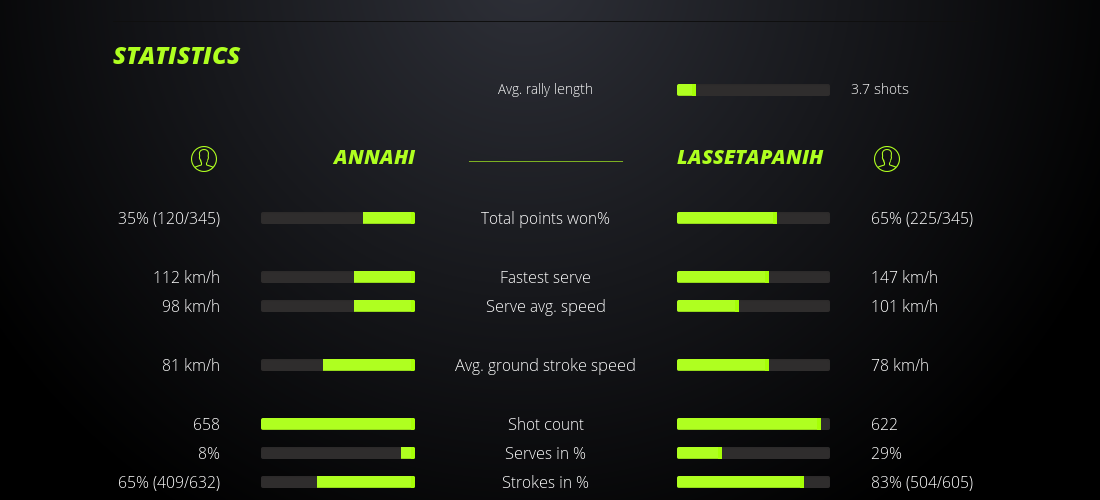1100x500 pixels.
Task: Click the 83% (504/605) strokes value
Action: (922, 482)
